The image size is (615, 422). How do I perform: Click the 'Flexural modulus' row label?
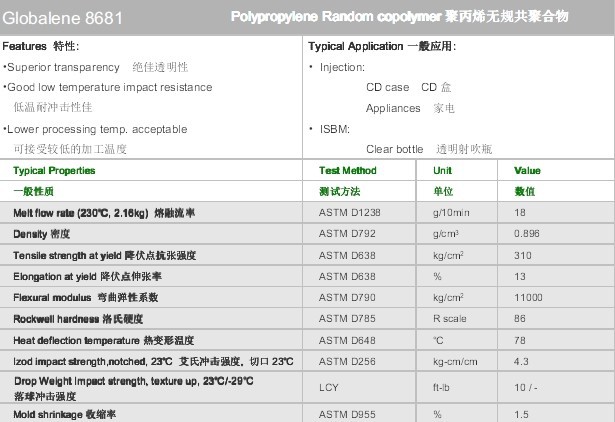point(86,298)
